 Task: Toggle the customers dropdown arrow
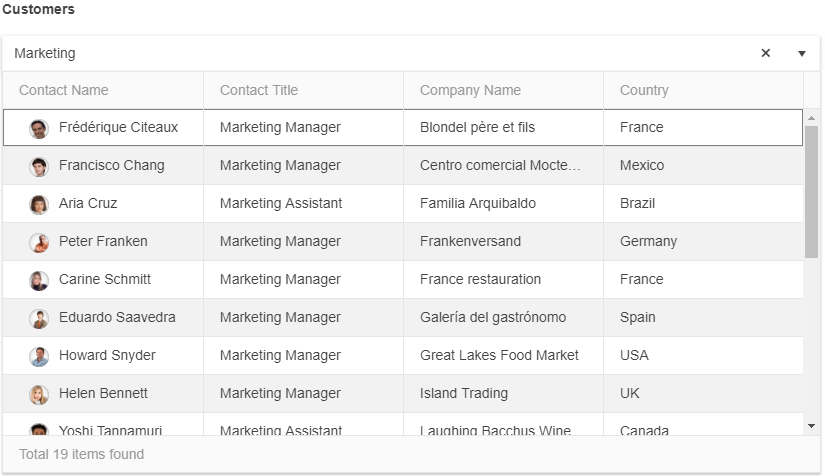coord(801,54)
